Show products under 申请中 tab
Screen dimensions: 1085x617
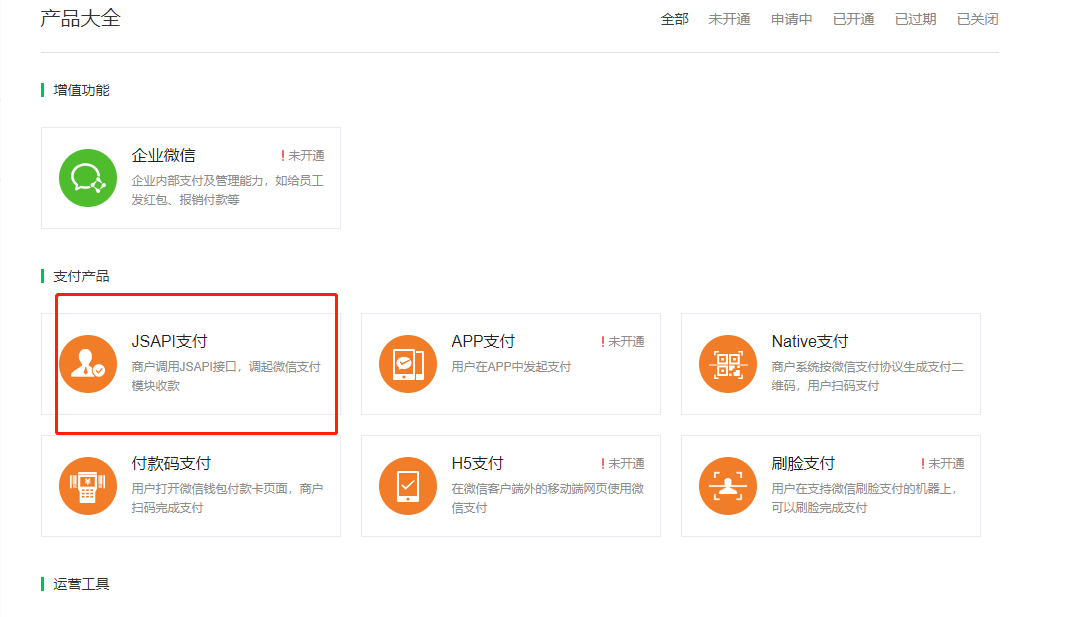(792, 19)
